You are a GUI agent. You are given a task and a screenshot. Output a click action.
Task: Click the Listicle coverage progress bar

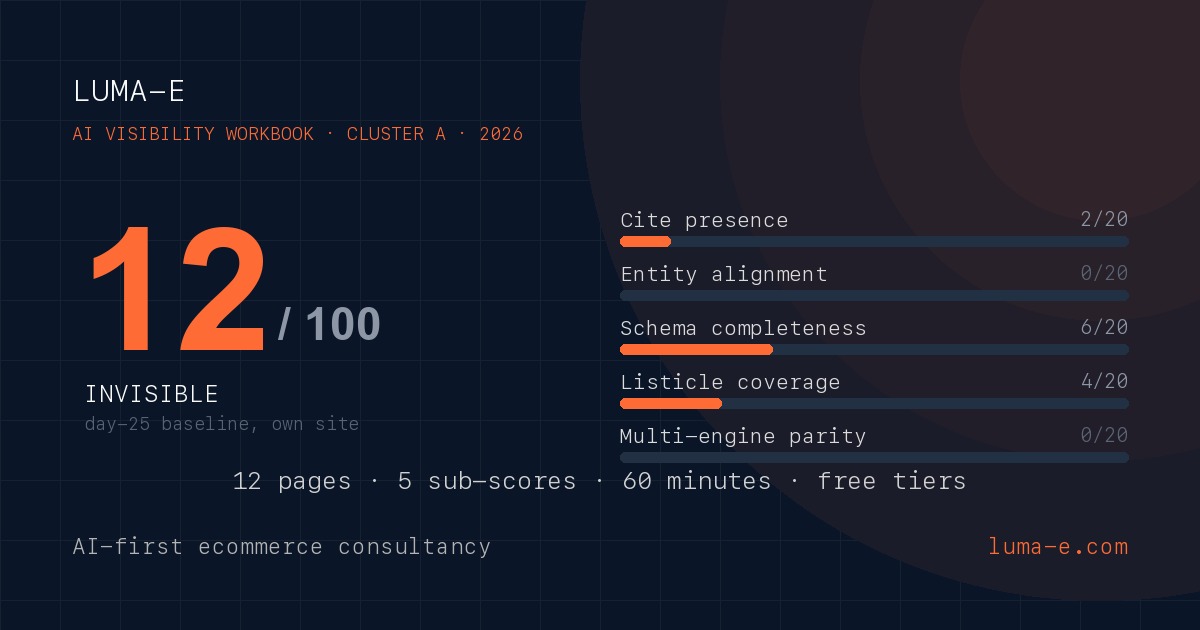pos(874,403)
